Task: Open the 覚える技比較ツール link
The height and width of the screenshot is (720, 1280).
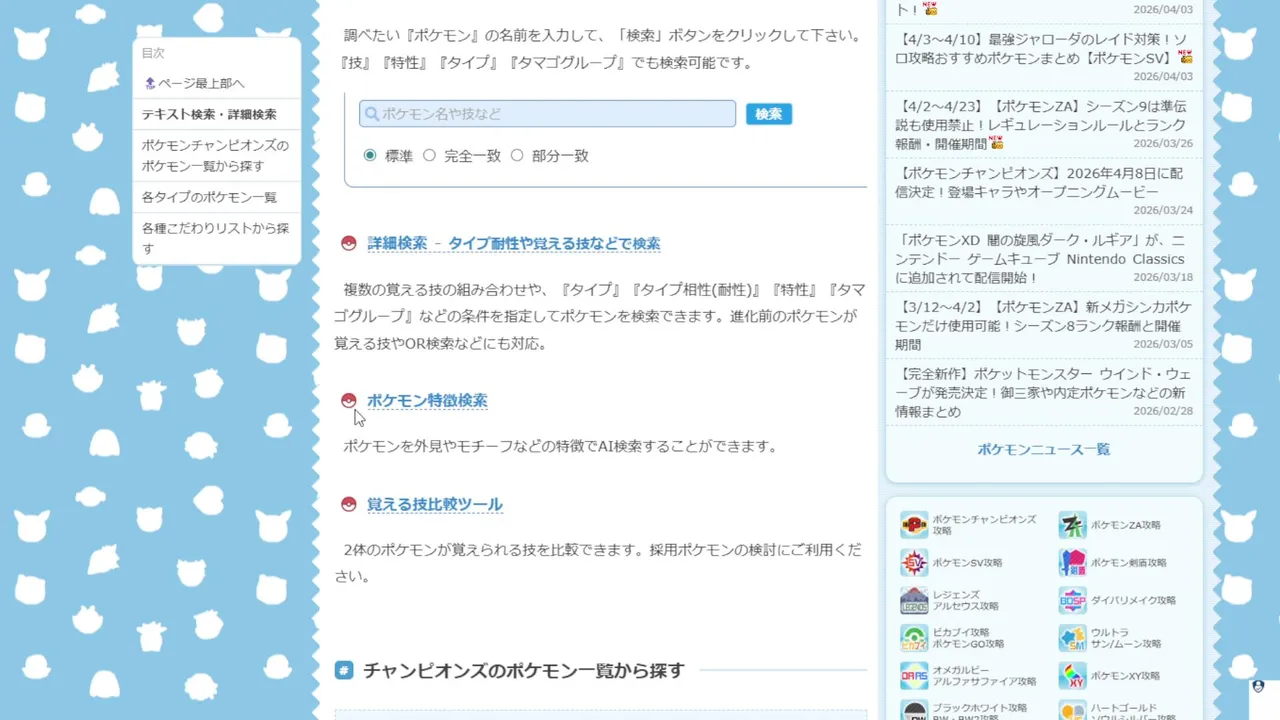Action: (434, 504)
